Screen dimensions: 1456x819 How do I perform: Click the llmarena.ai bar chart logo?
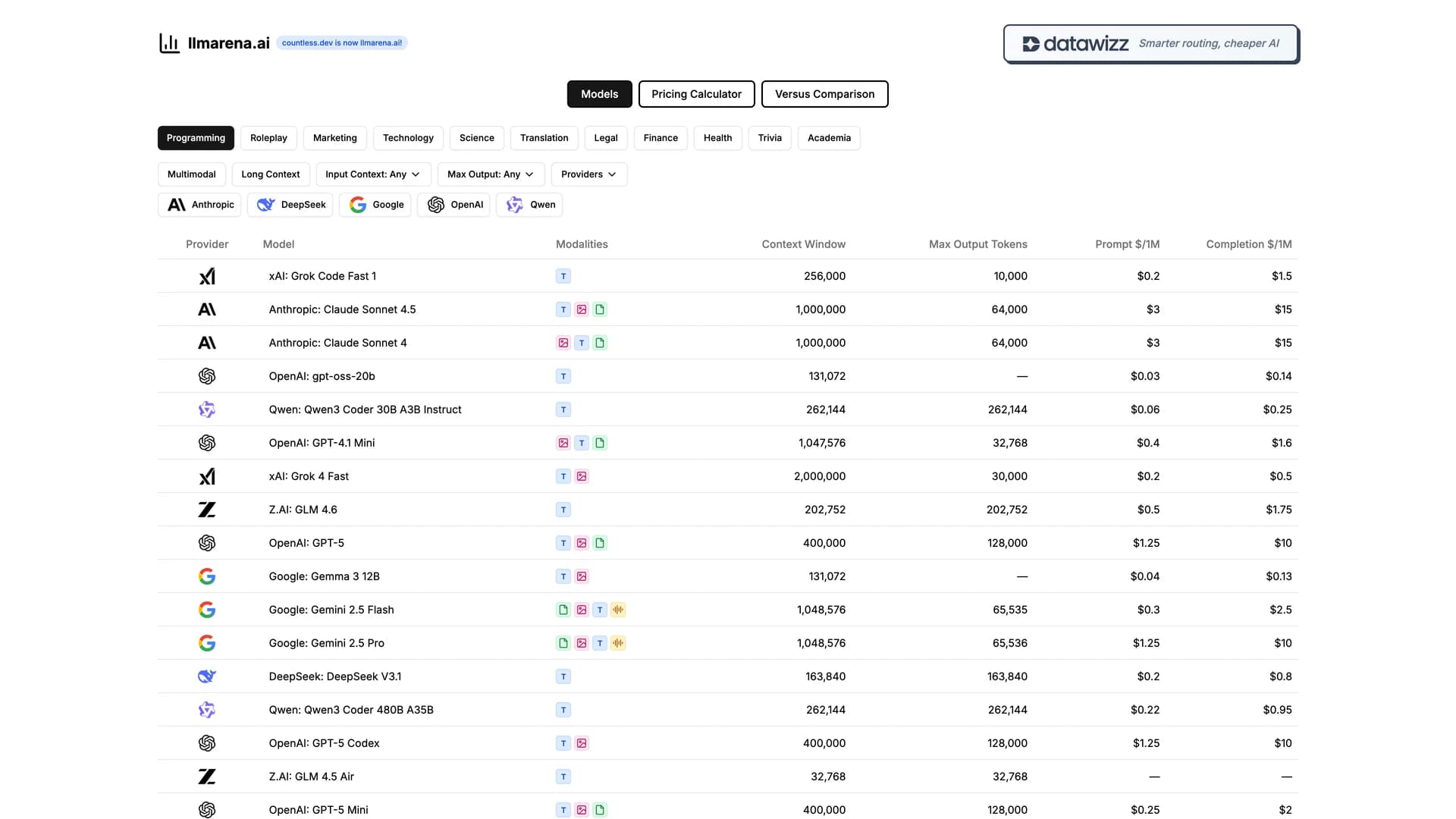point(169,43)
